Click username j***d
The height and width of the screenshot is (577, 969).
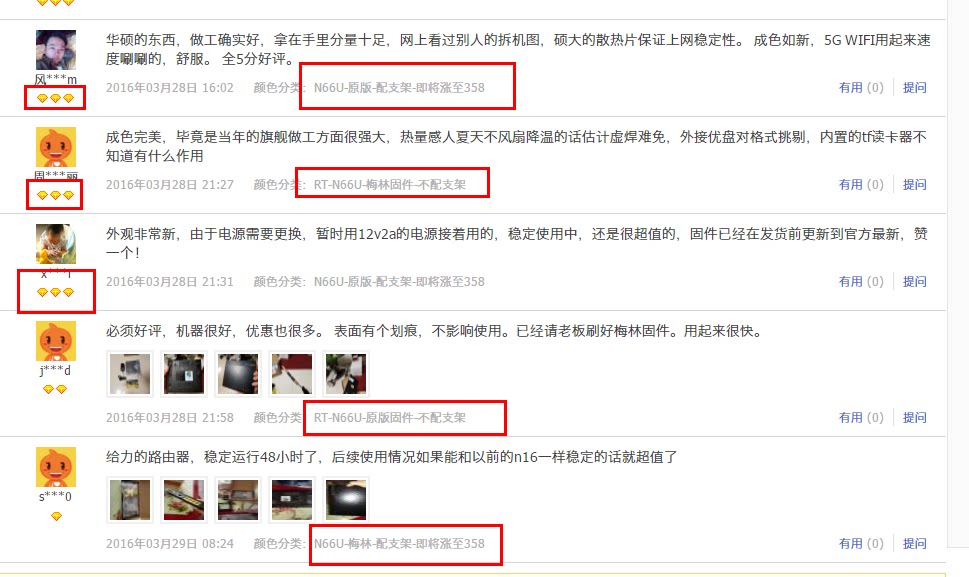point(55,371)
